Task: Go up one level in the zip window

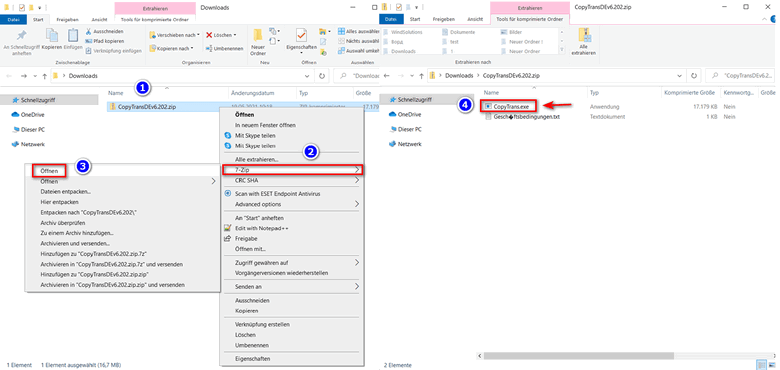Action: pos(422,76)
